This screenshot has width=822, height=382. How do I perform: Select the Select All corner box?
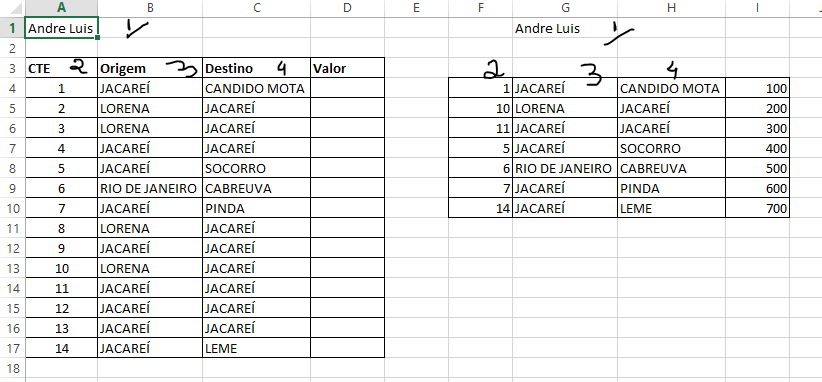coord(13,7)
